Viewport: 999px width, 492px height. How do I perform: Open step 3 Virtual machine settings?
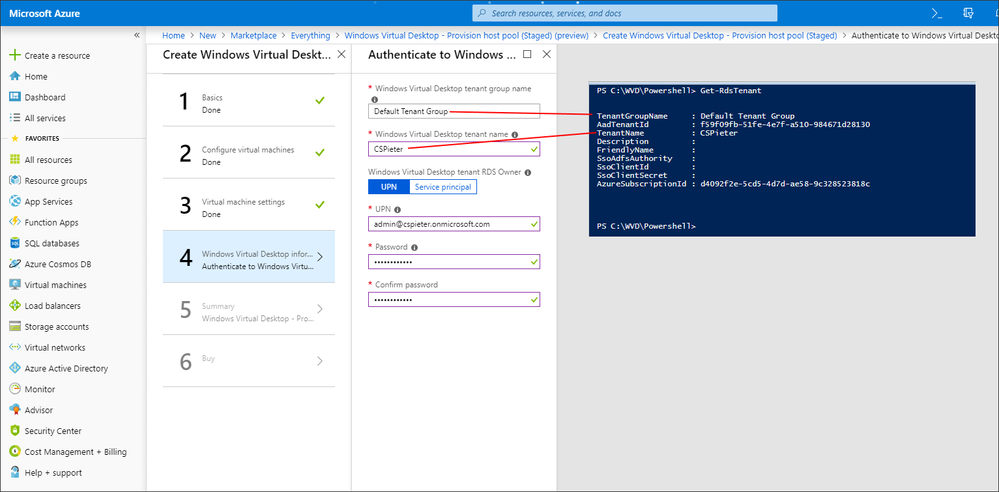249,205
